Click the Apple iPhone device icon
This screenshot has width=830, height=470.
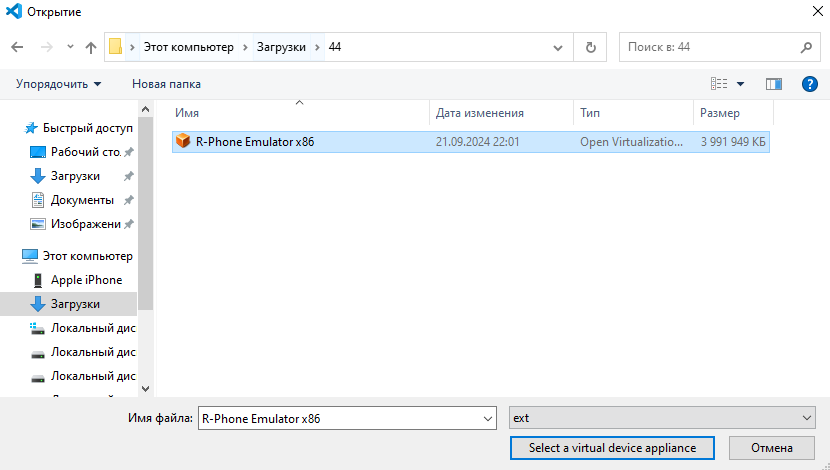point(38,280)
